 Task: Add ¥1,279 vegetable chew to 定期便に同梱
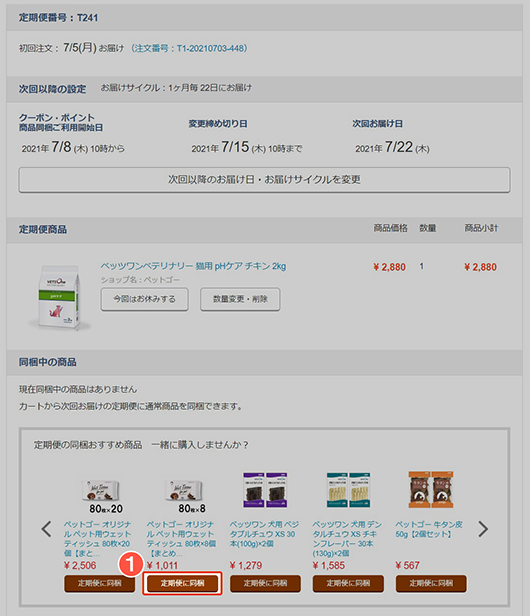265,583
